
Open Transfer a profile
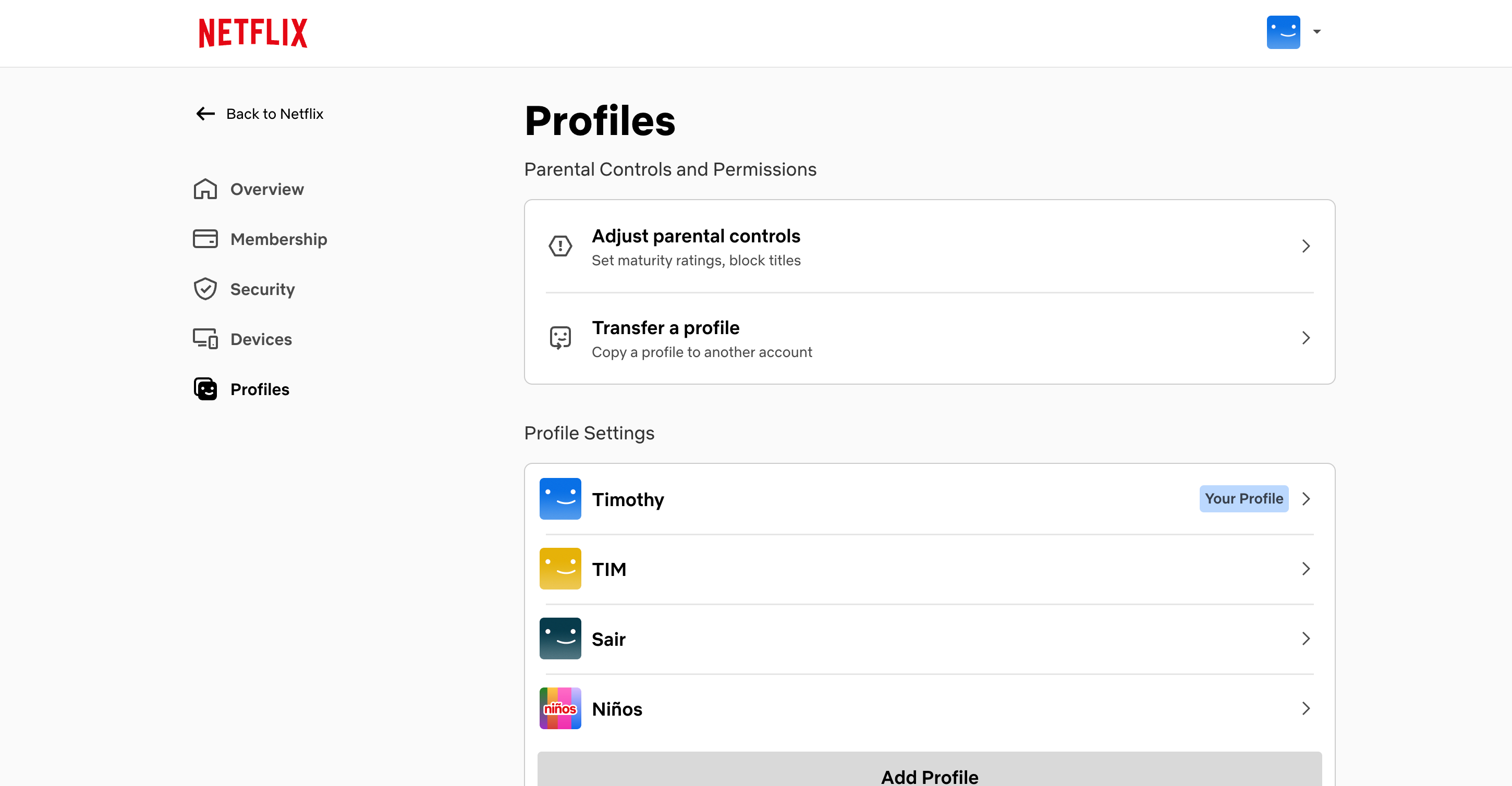click(666, 327)
